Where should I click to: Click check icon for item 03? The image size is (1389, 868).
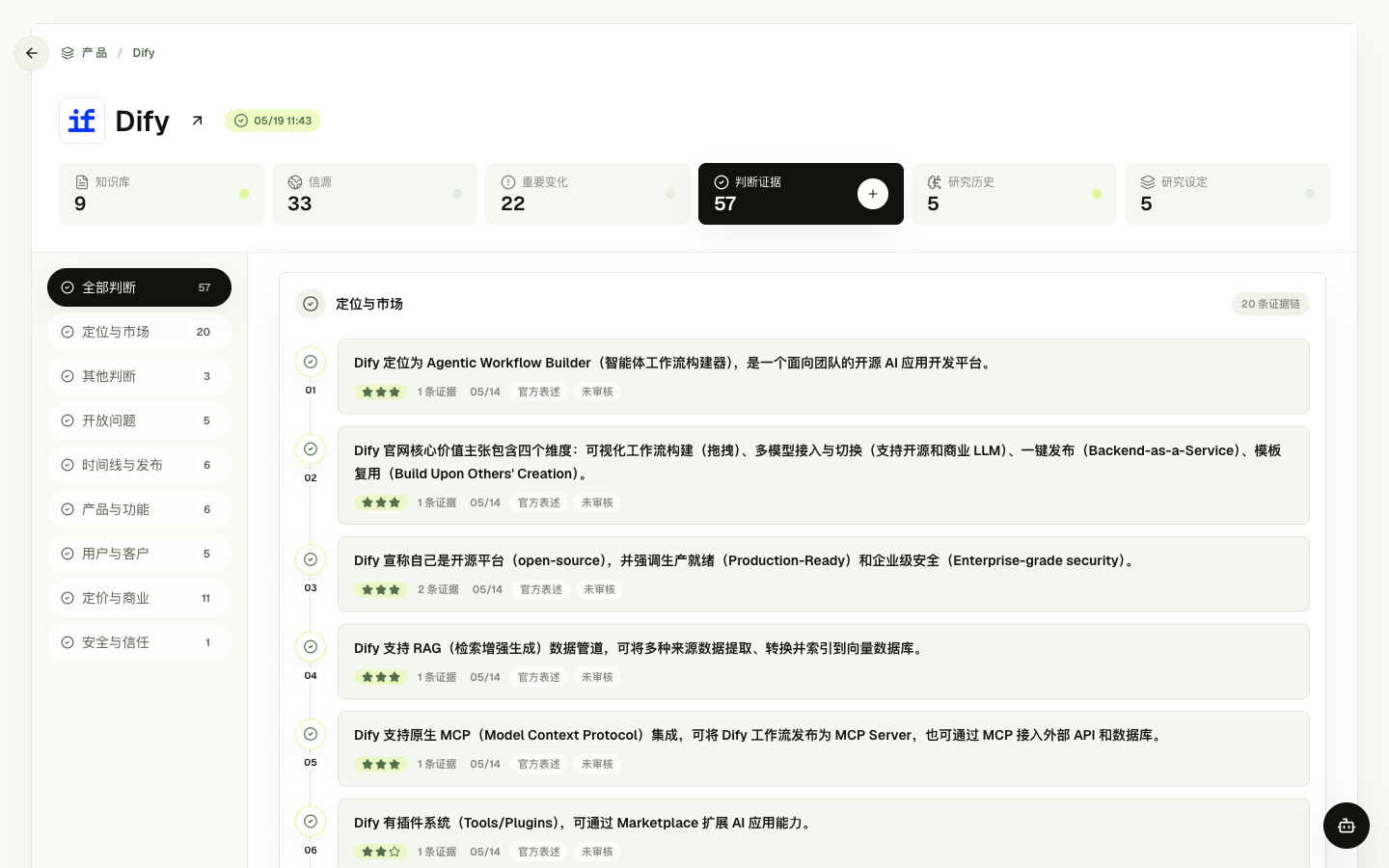(311, 559)
